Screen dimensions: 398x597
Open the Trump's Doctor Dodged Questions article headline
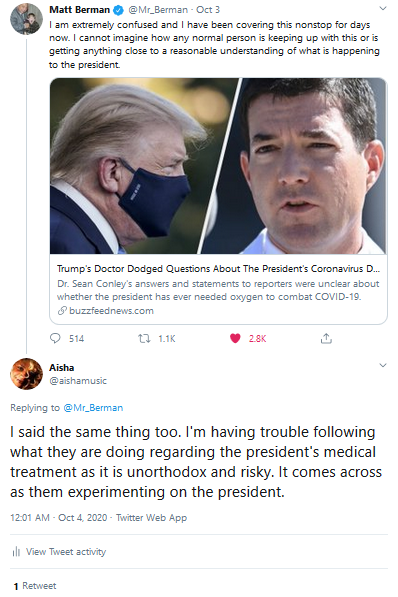tap(218, 269)
